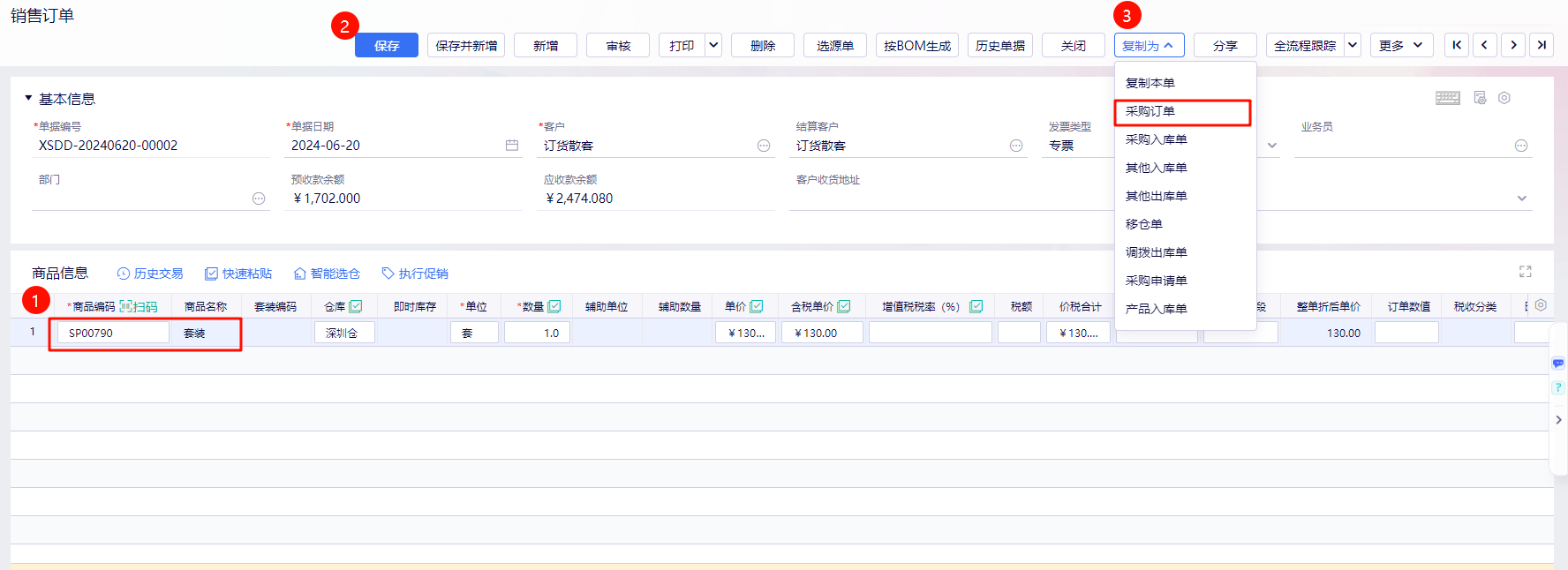
Task: Expand the 客户收货地址 dropdown arrow
Action: point(1522,199)
